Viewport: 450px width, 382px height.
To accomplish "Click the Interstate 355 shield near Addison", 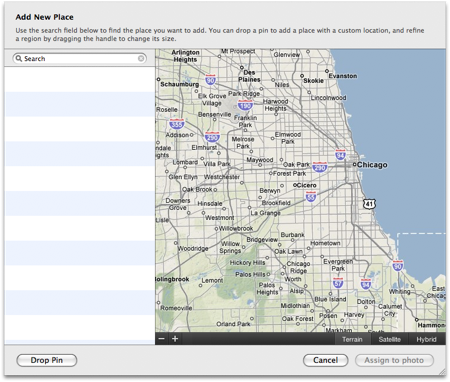I will click(176, 124).
